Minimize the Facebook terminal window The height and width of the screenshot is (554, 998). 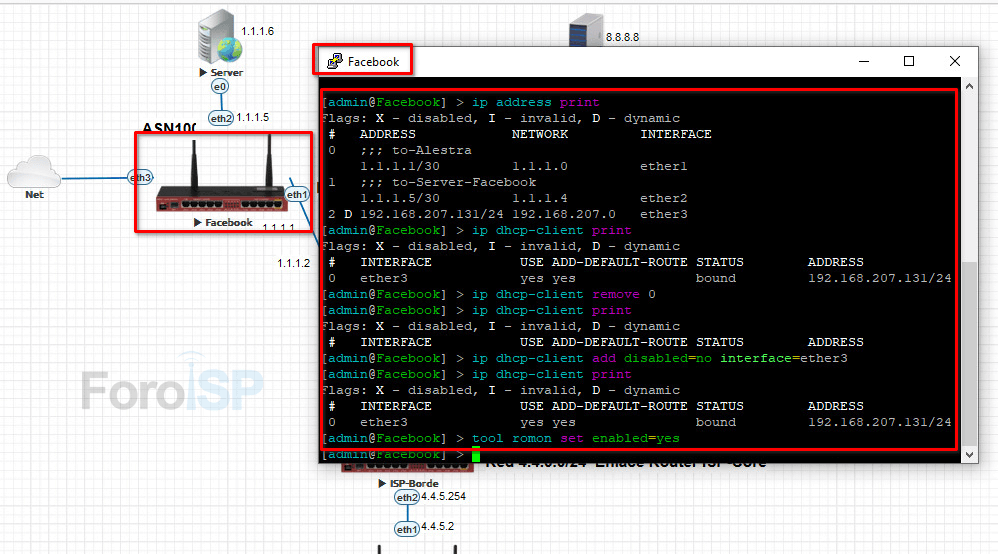pos(863,61)
